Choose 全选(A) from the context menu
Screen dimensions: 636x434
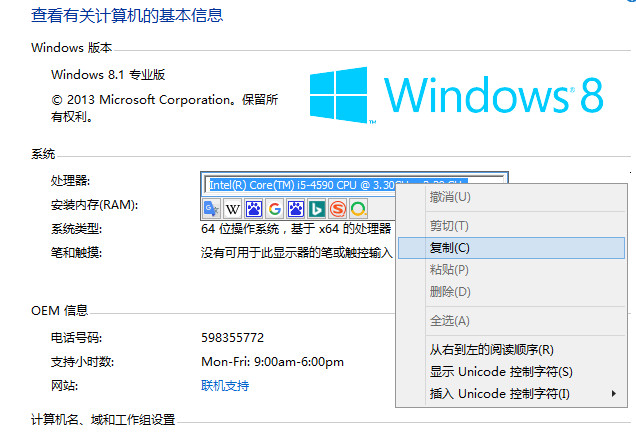(449, 320)
